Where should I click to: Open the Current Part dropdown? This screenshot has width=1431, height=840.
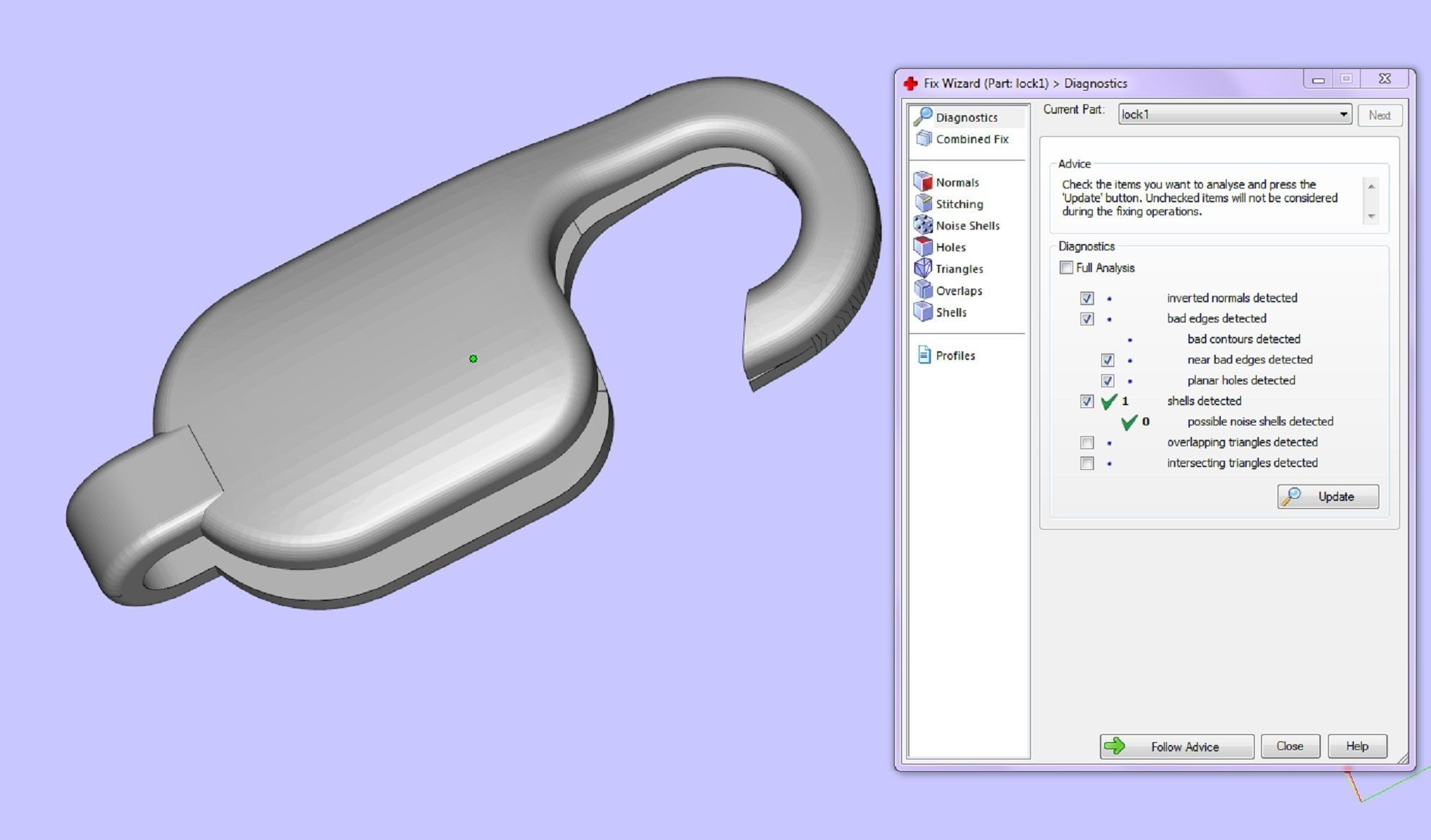click(1342, 114)
